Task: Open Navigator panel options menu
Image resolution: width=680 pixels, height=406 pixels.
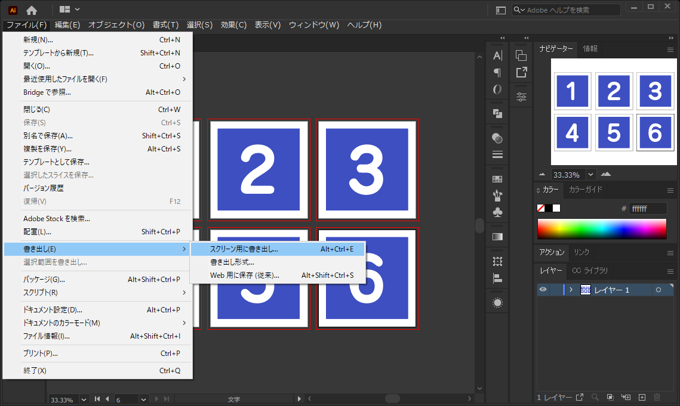Action: pos(670,49)
